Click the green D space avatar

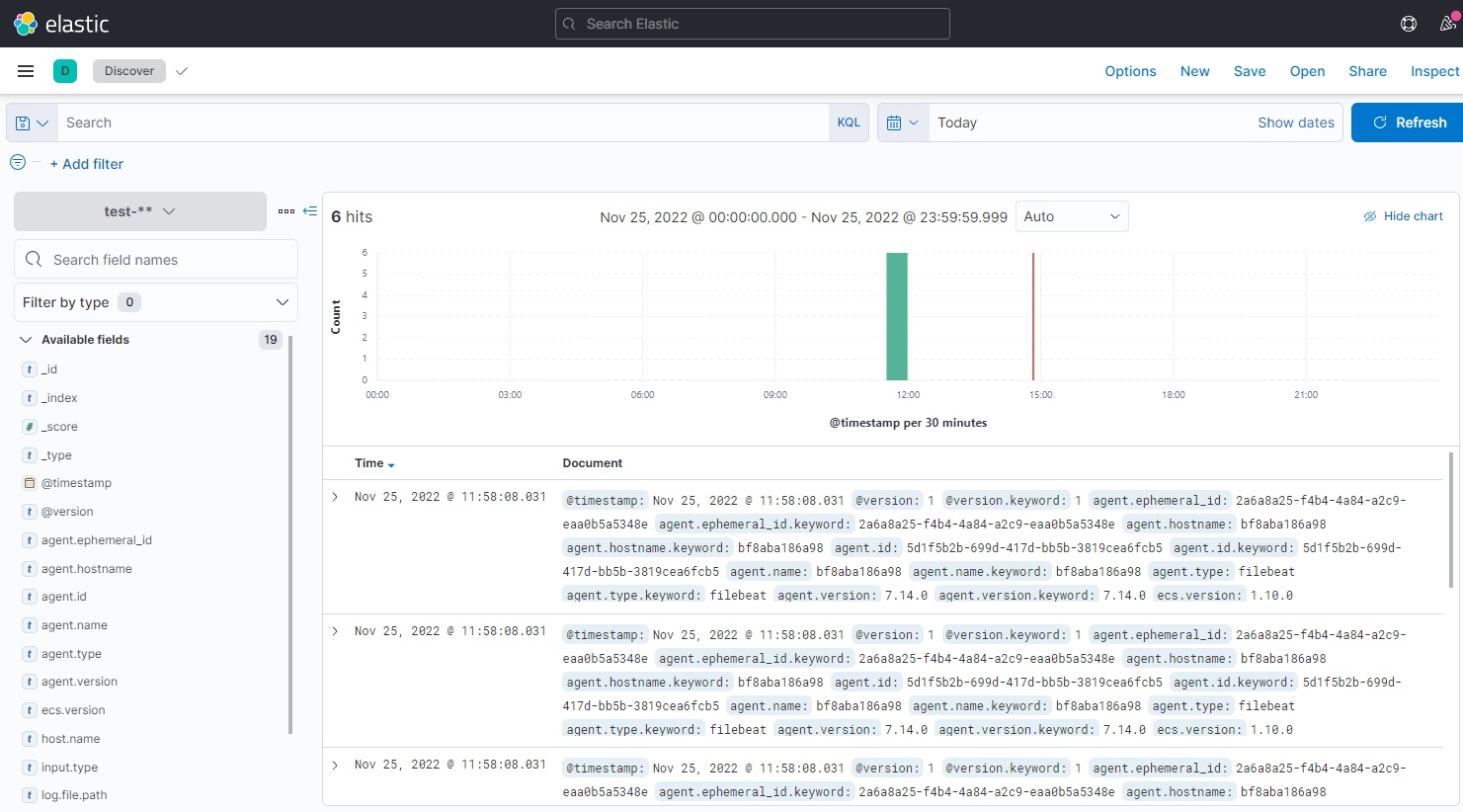pyautogui.click(x=65, y=71)
